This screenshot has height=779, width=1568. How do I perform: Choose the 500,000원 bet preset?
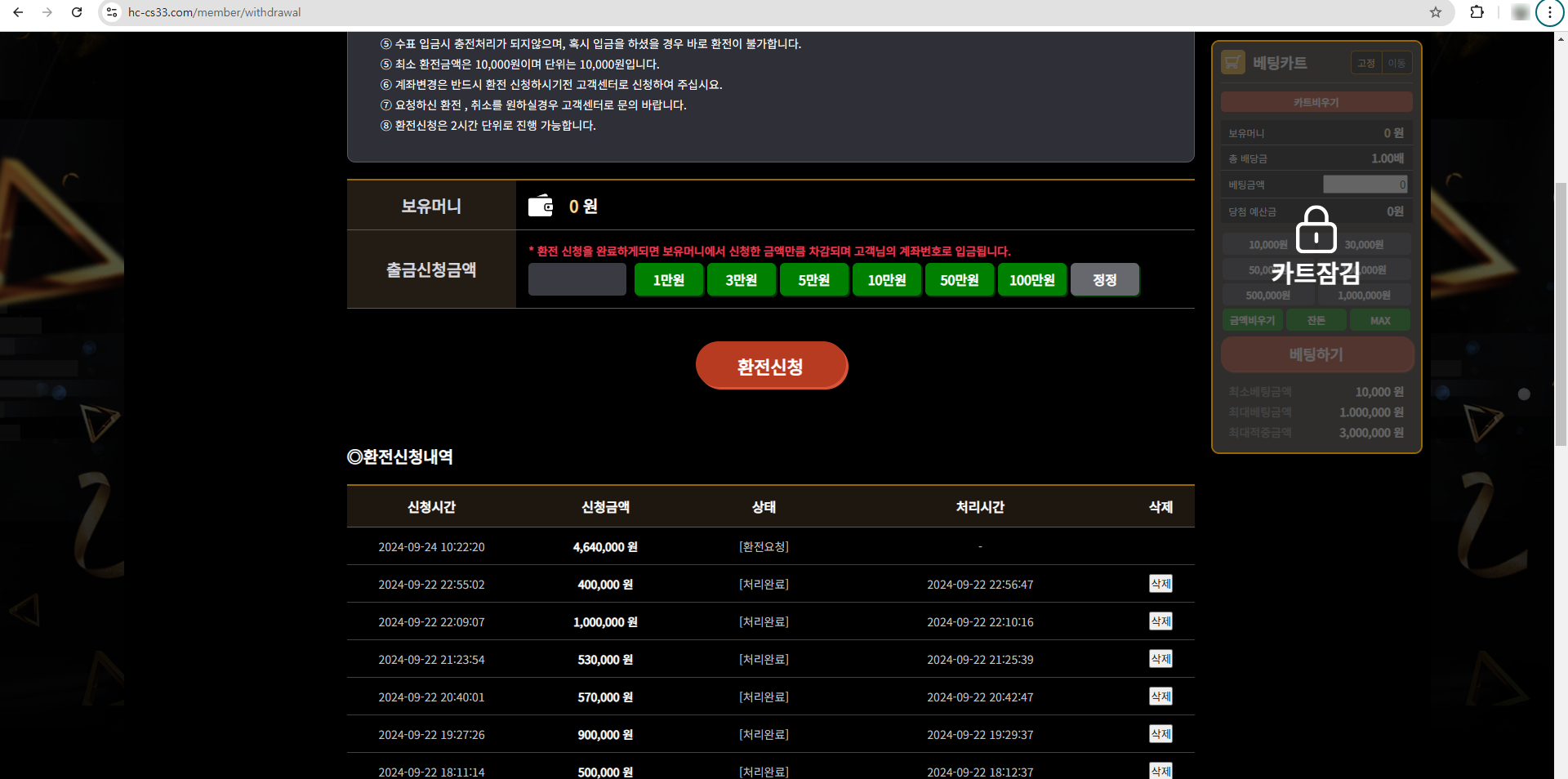[1267, 296]
